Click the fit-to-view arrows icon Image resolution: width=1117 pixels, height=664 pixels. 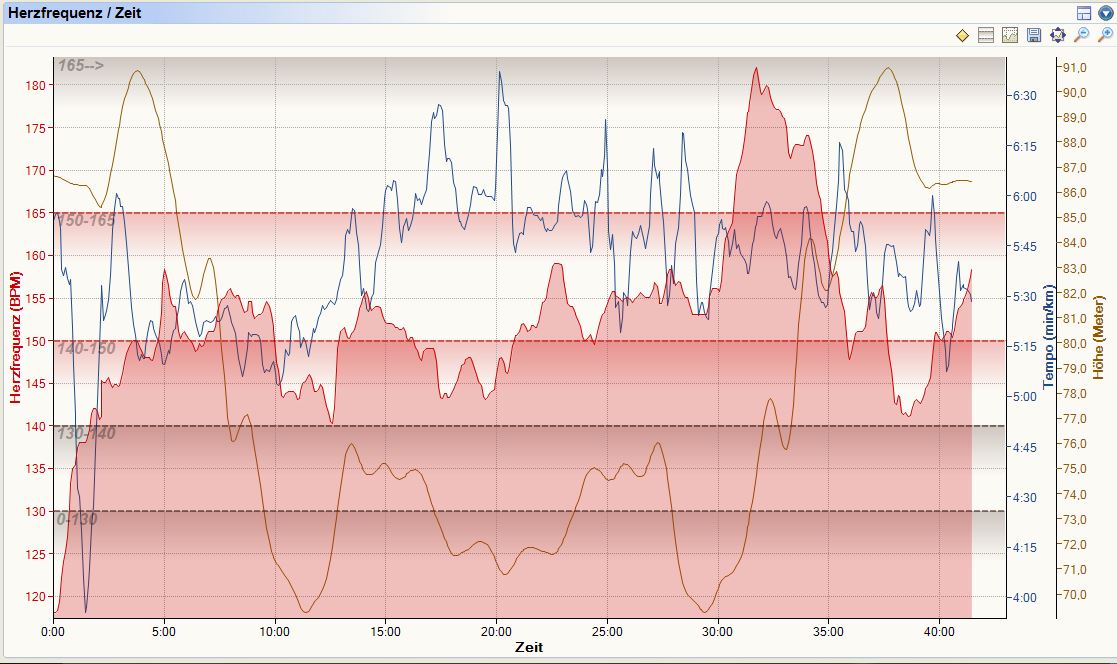[1058, 36]
